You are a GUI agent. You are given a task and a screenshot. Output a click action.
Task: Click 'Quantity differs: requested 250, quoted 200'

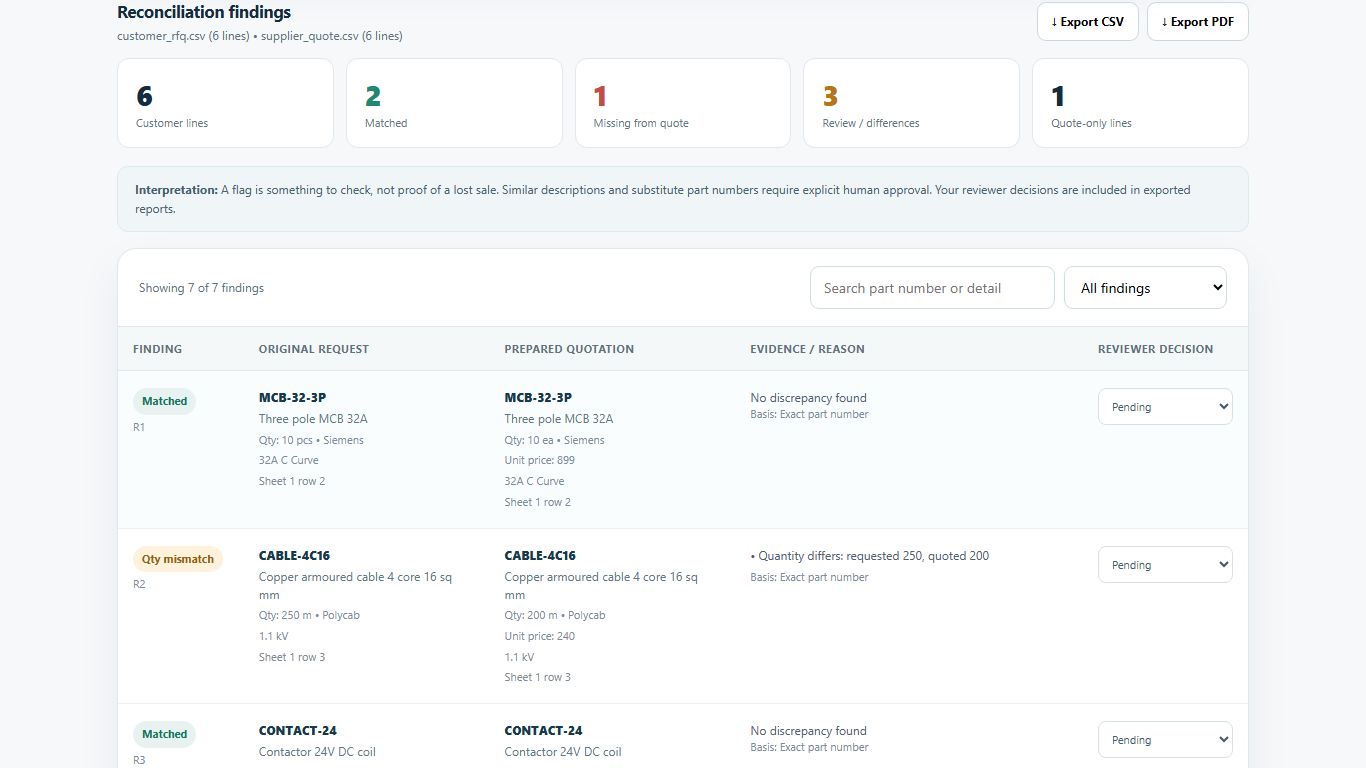tap(873, 556)
